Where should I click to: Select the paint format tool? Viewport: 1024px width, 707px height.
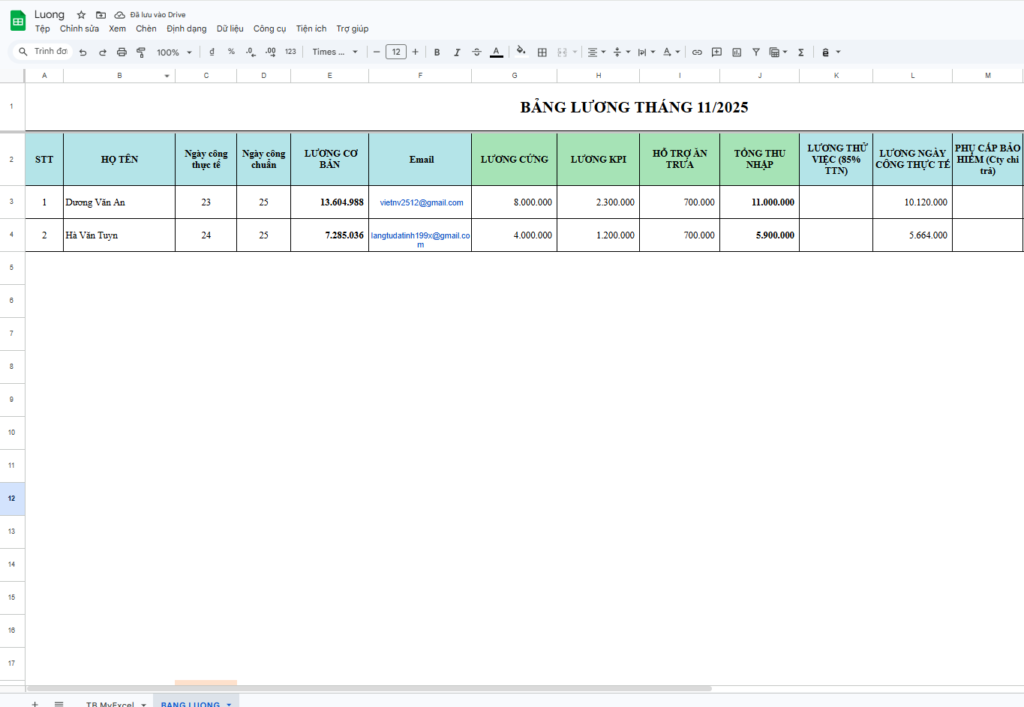click(141, 52)
